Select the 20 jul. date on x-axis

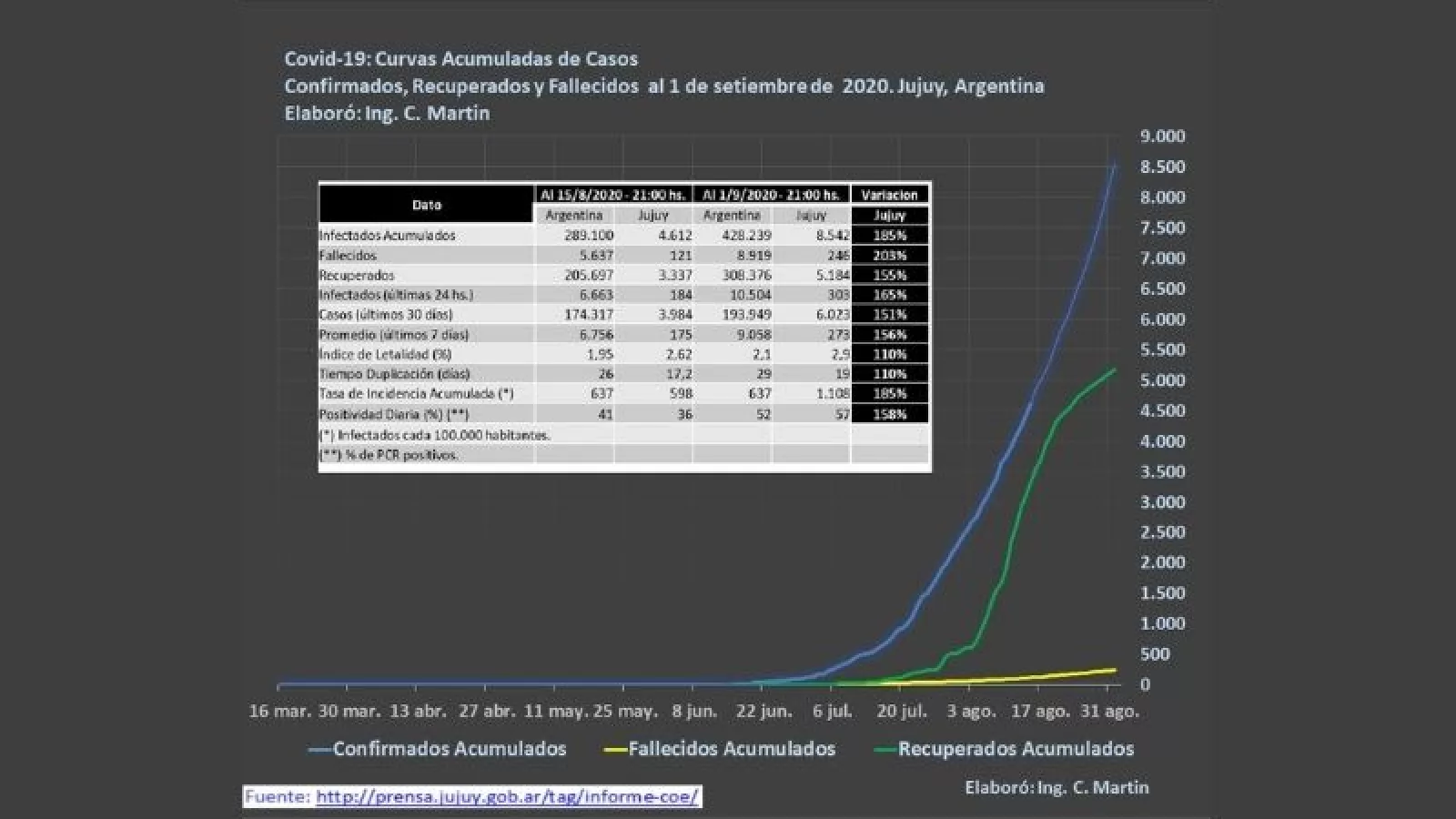coord(902,712)
